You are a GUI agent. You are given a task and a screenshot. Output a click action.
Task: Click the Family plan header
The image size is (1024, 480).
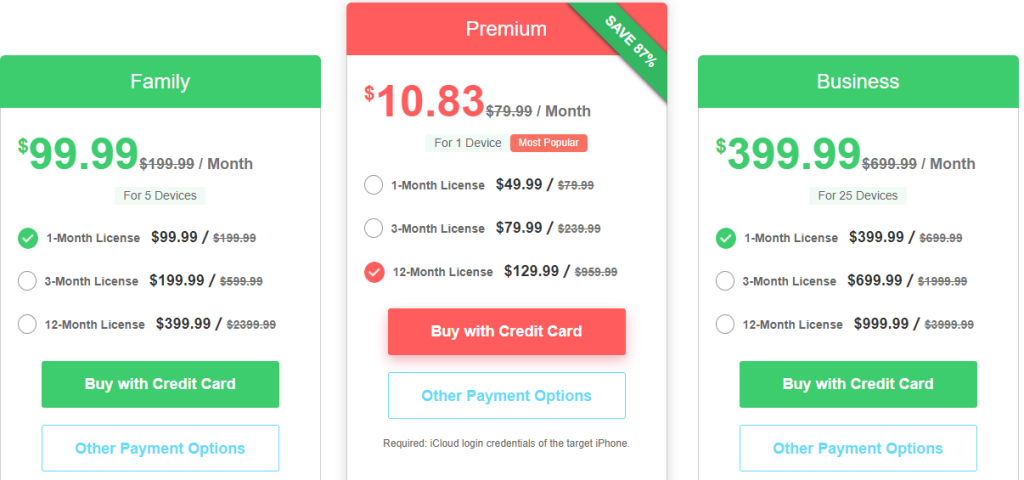point(160,82)
